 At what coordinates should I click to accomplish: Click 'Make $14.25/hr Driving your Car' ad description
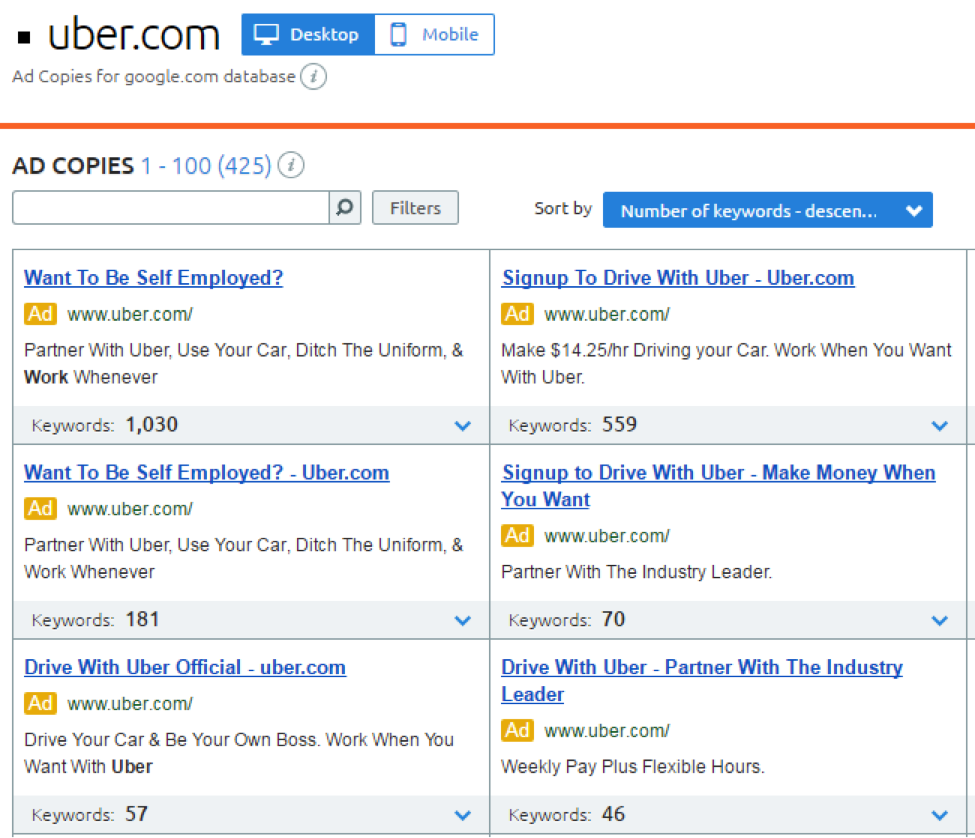click(x=726, y=364)
